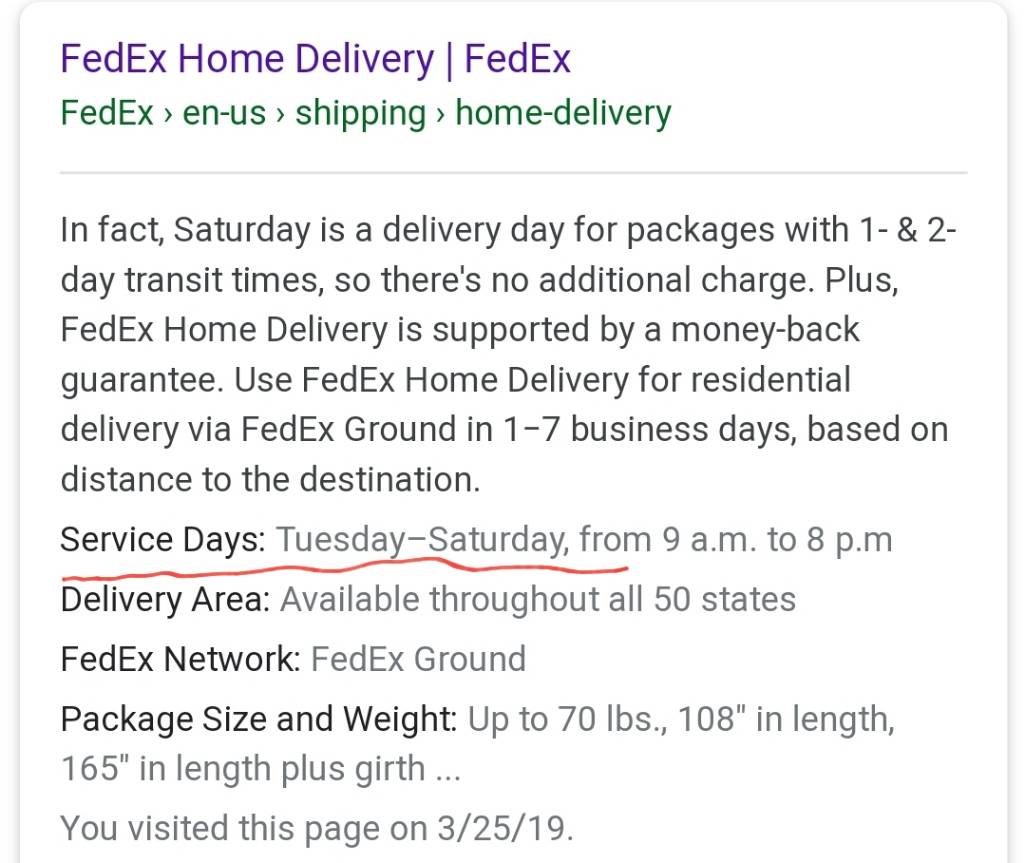Screen dimensions: 1024x863
Task: Click the first breadcrumb chevron after FedEx
Action: (x=168, y=115)
